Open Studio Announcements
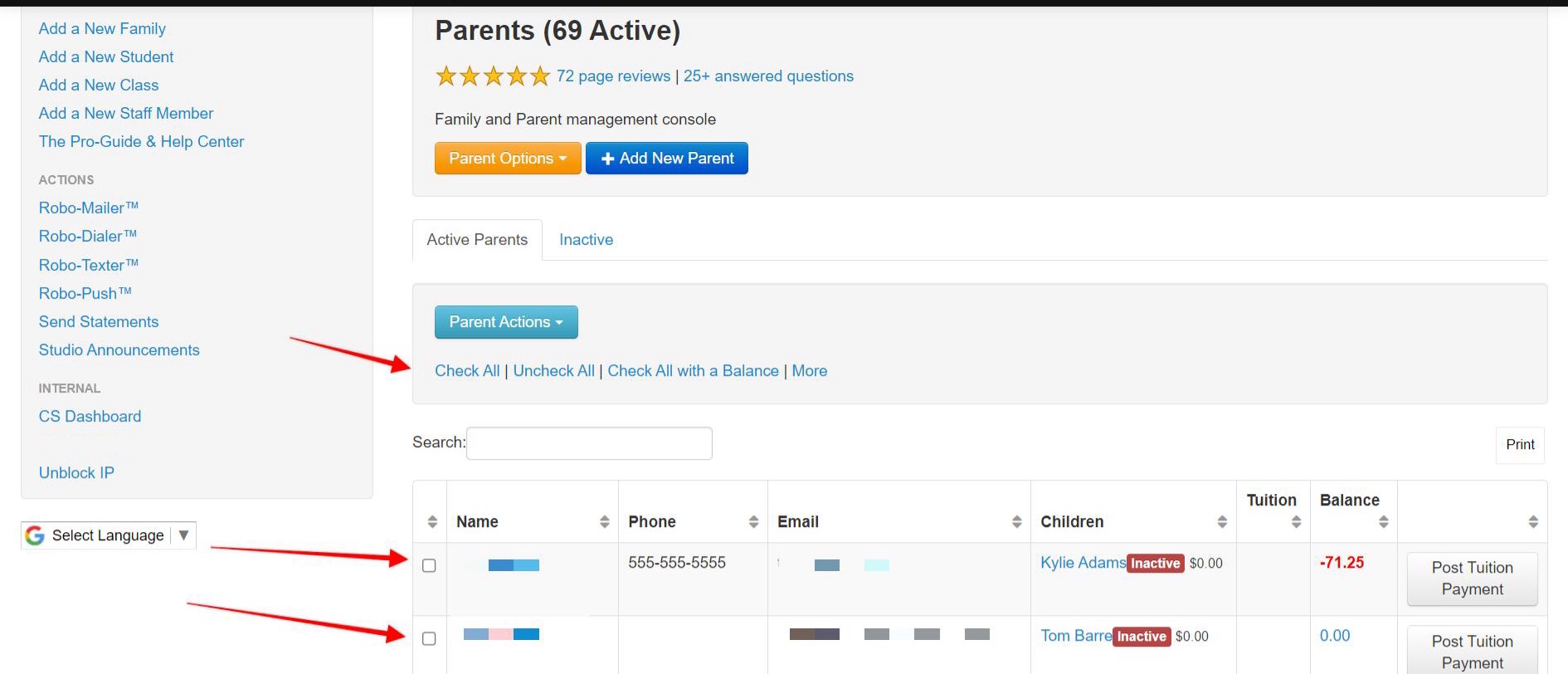The width and height of the screenshot is (1568, 674). click(x=119, y=350)
